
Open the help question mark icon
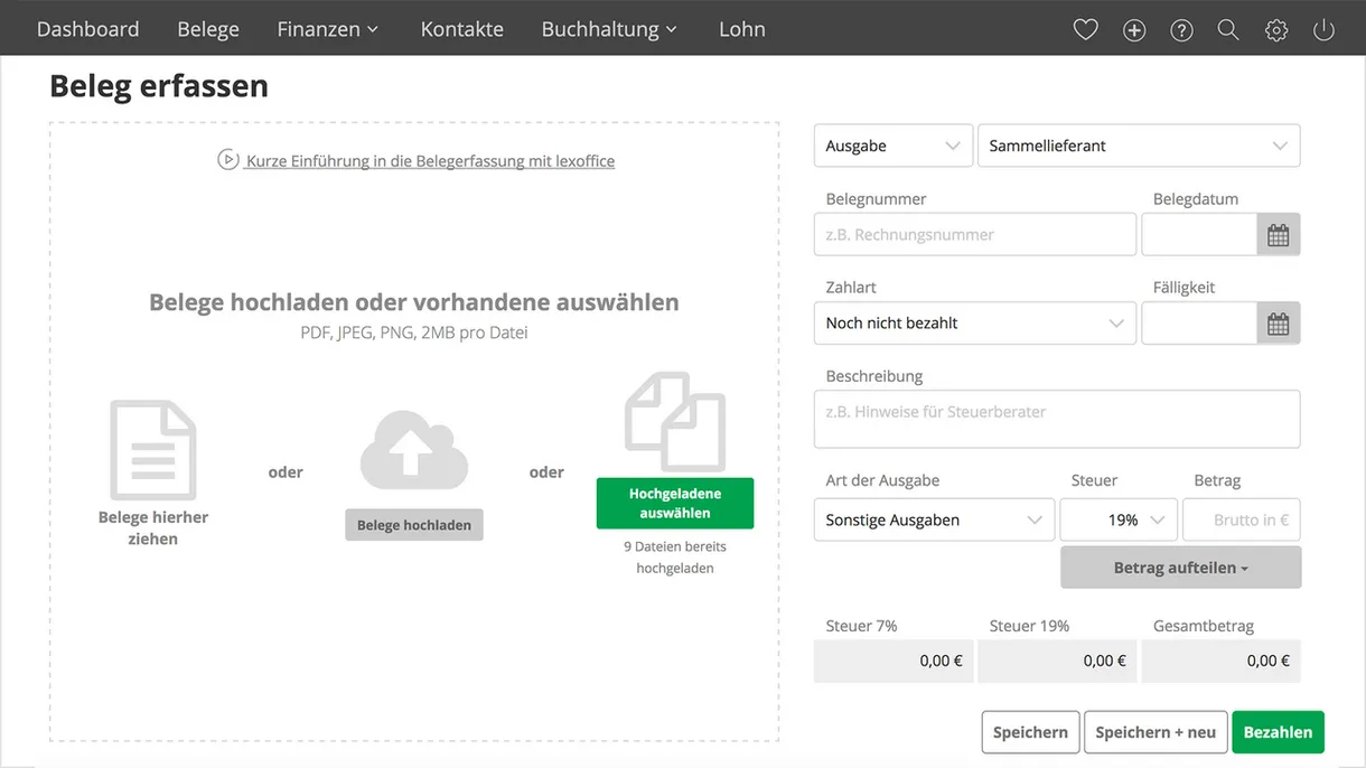coord(1182,30)
